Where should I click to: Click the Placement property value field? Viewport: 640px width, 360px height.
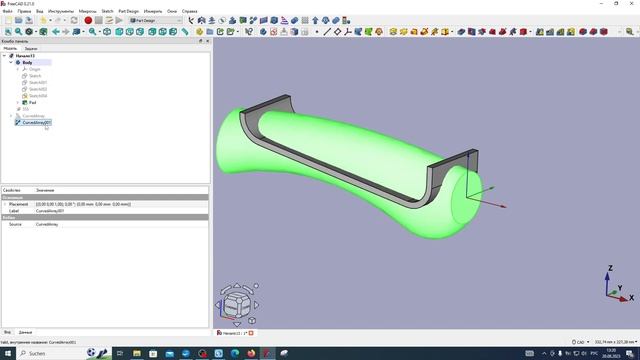click(122, 204)
